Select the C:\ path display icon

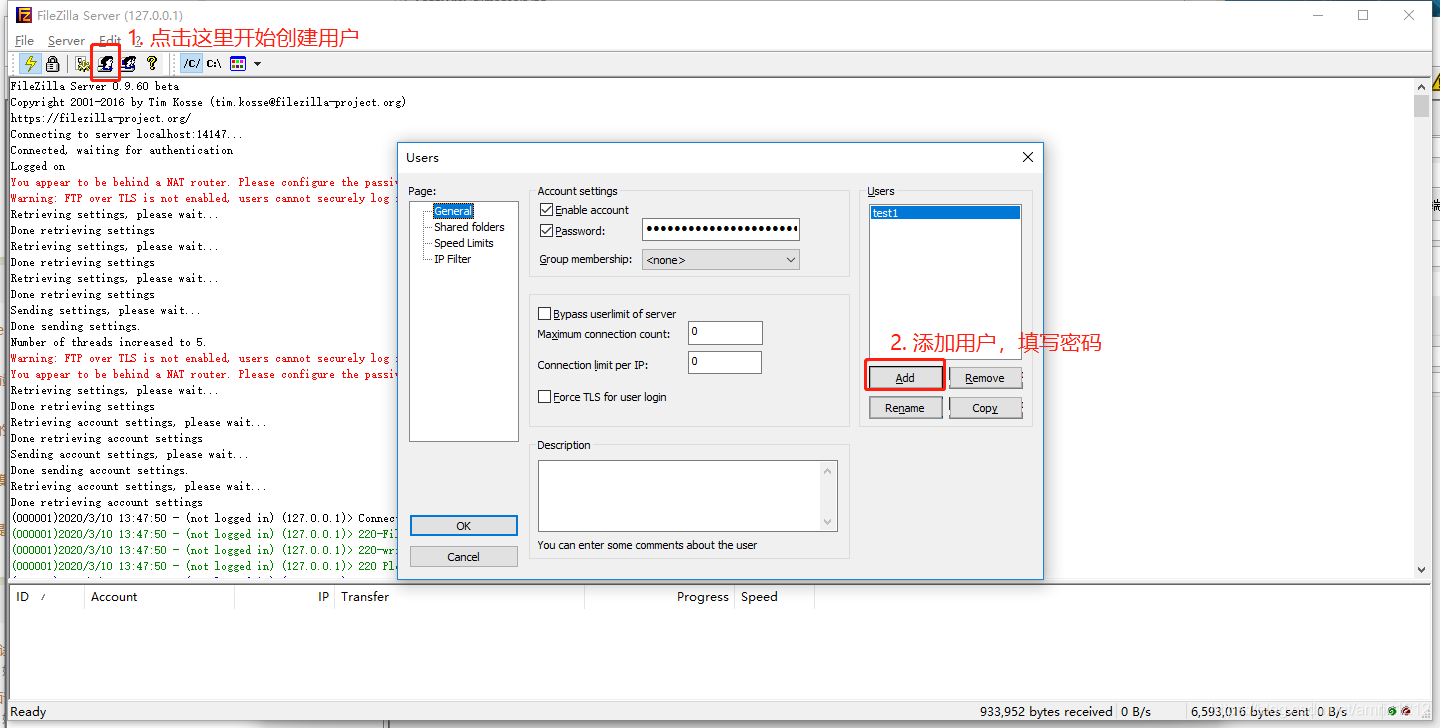click(x=214, y=63)
